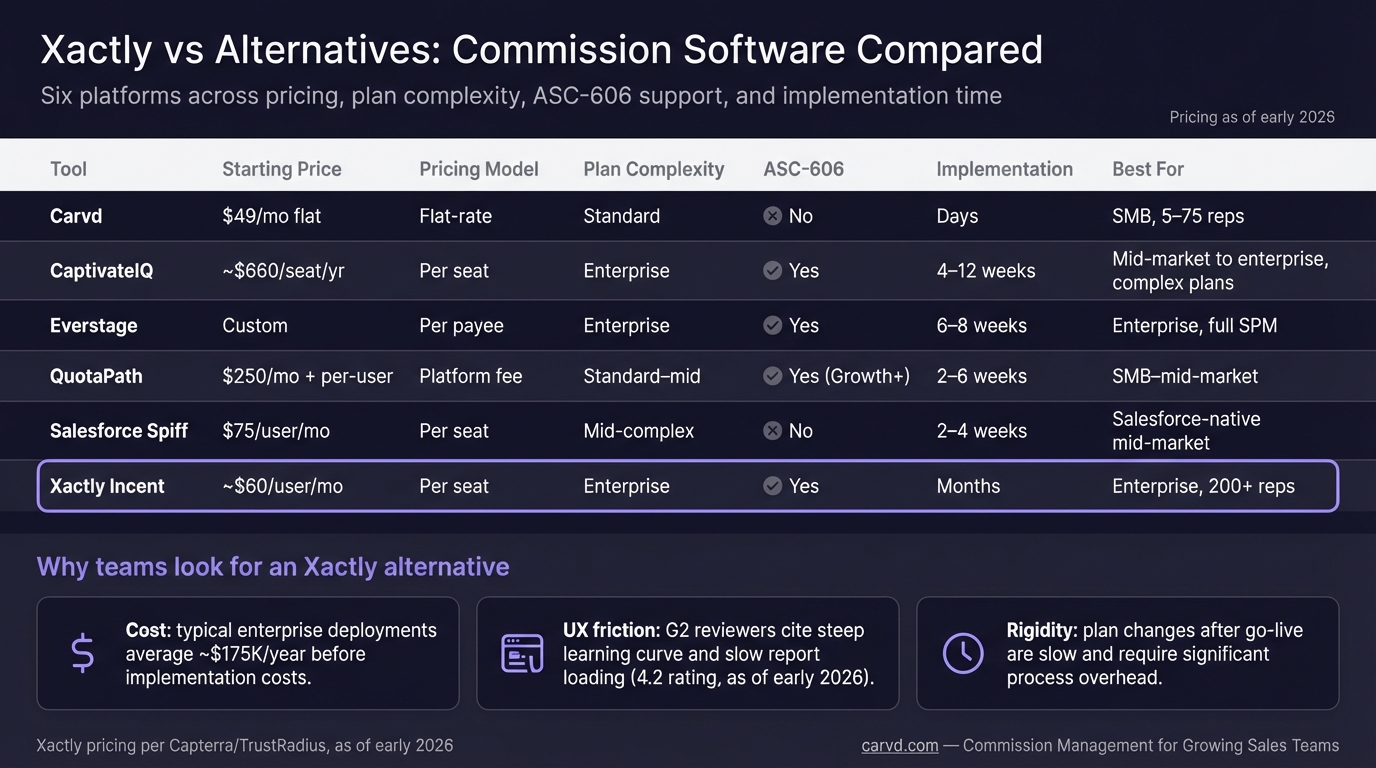
Task: Select the $250/mo + per-user price cell
Action: [307, 376]
